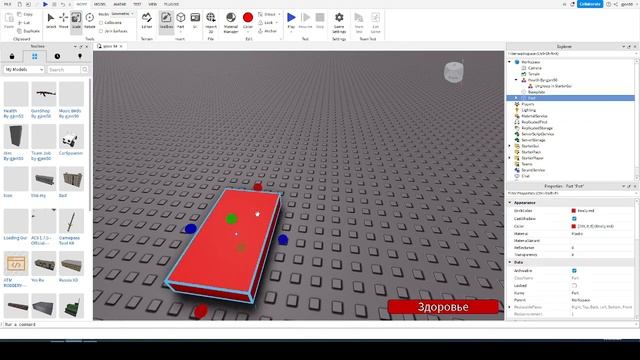The height and width of the screenshot is (360, 640).
Task: Collapse the Appearance section in Properties
Action: 510,202
